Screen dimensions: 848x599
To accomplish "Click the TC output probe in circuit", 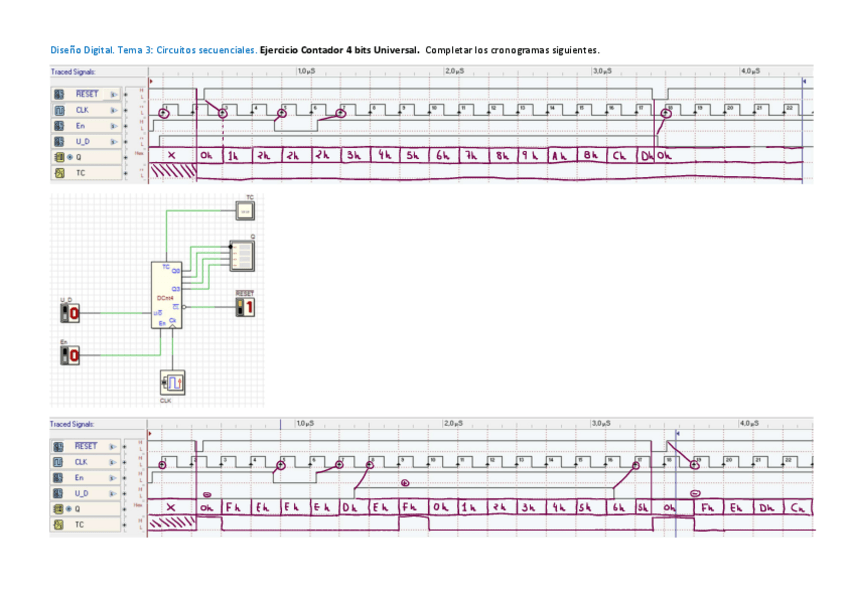I will coord(245,210).
